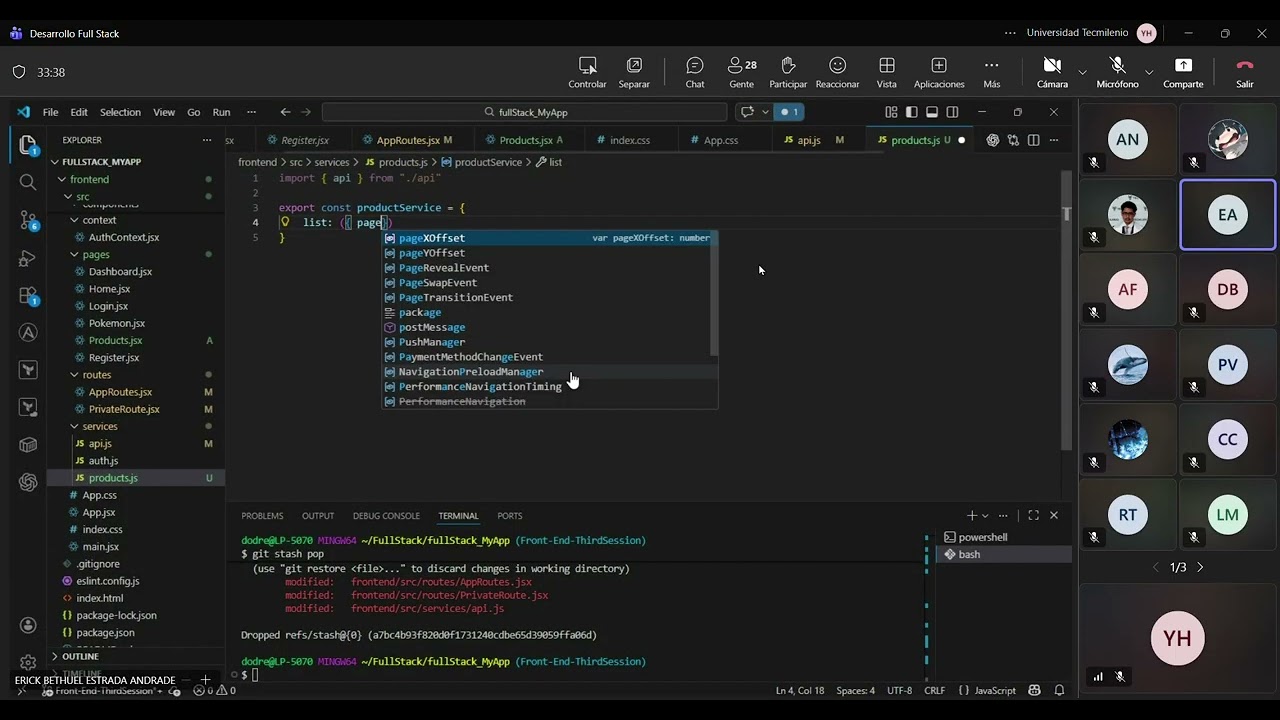Open Source Control view with 6 changes badge

click(28, 221)
